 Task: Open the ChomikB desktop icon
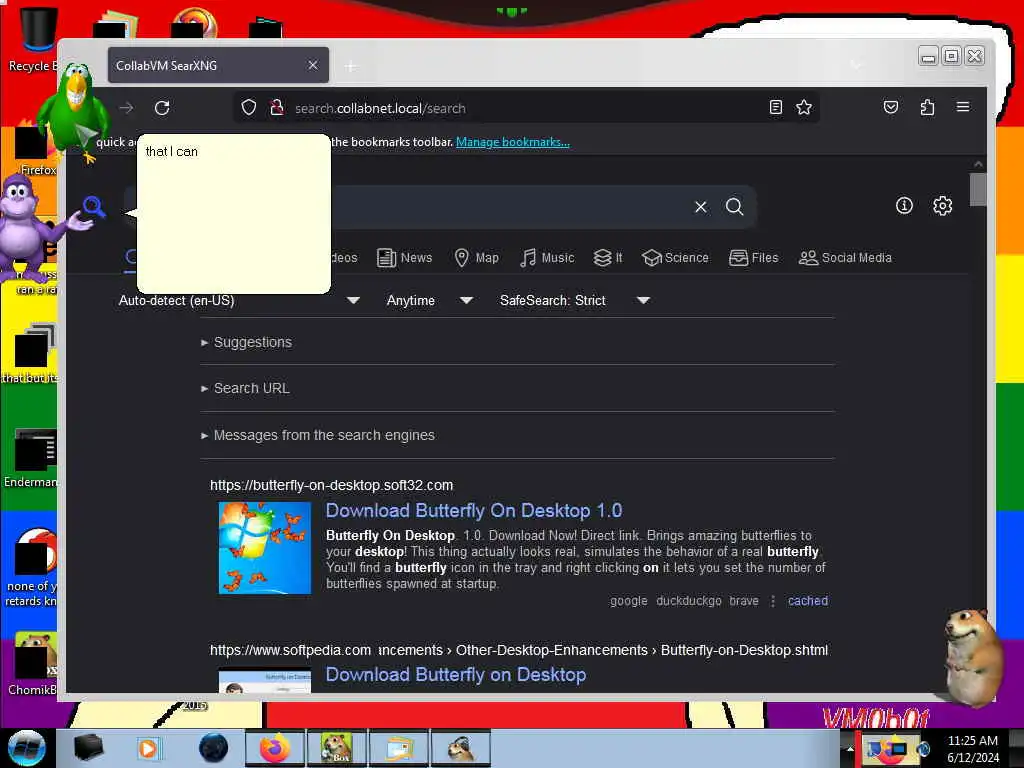click(x=33, y=665)
